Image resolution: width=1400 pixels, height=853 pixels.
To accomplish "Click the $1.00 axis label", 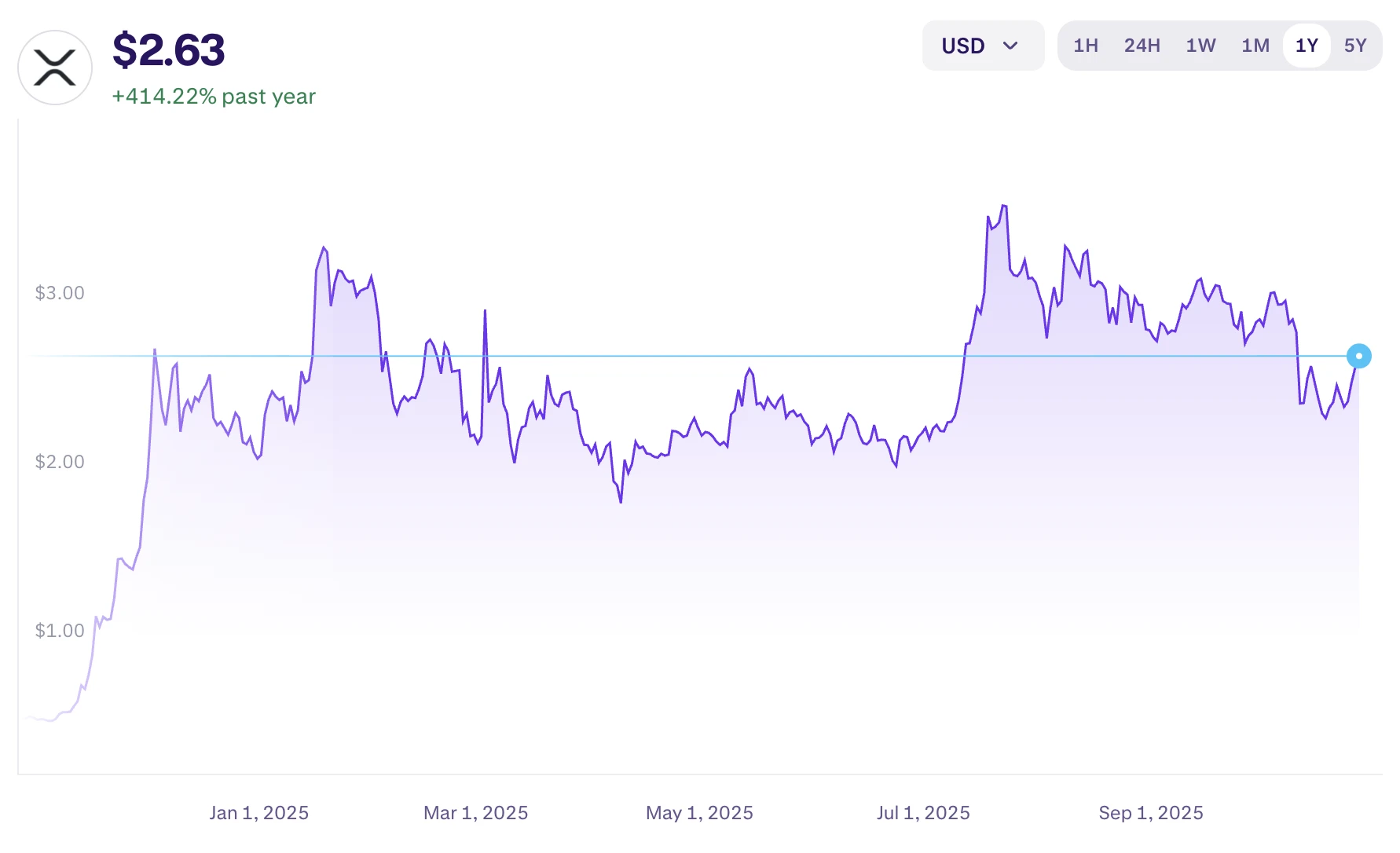I will [x=59, y=630].
